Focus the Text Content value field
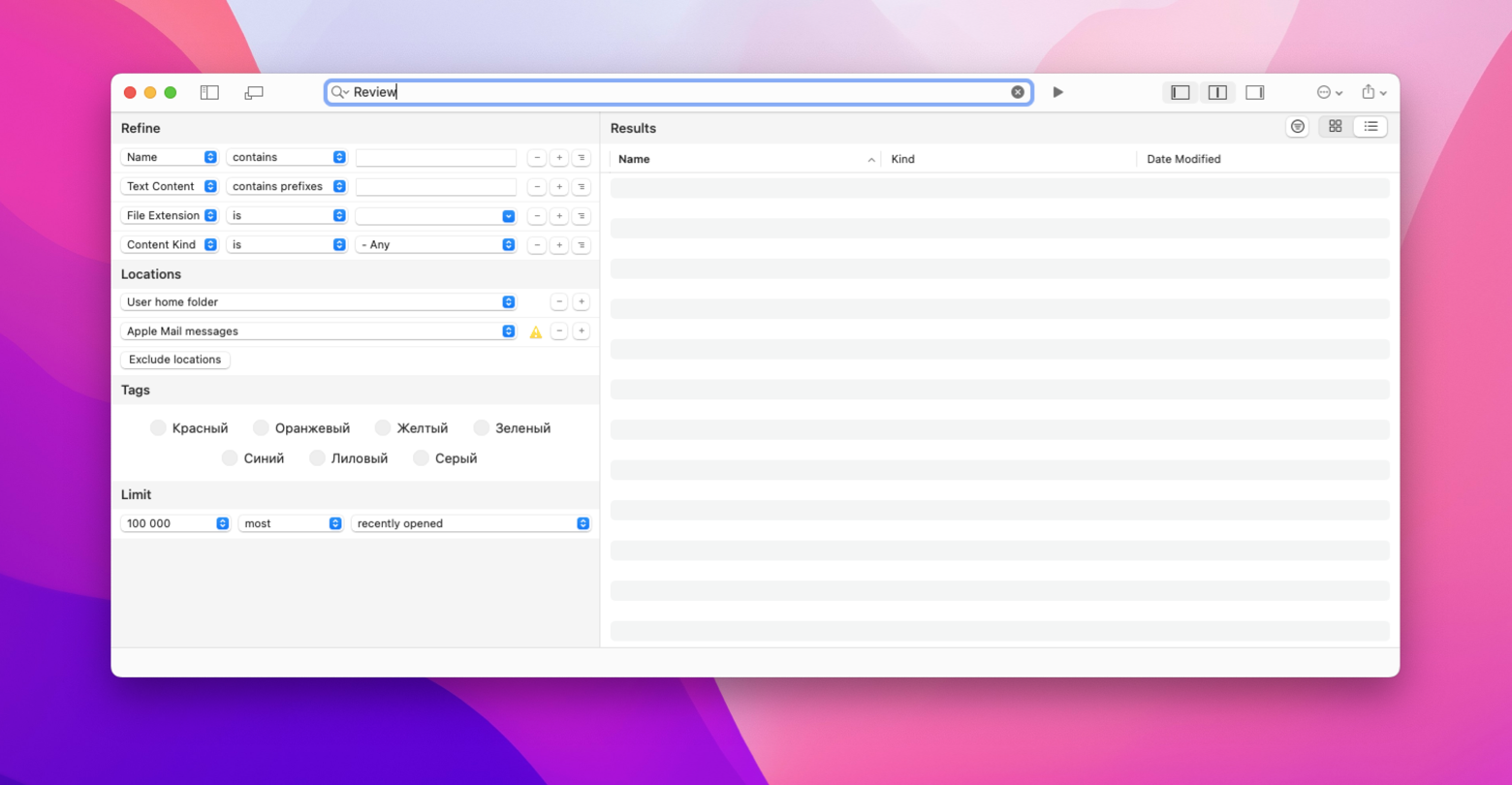Screen dimensions: 1512x785 (435, 186)
